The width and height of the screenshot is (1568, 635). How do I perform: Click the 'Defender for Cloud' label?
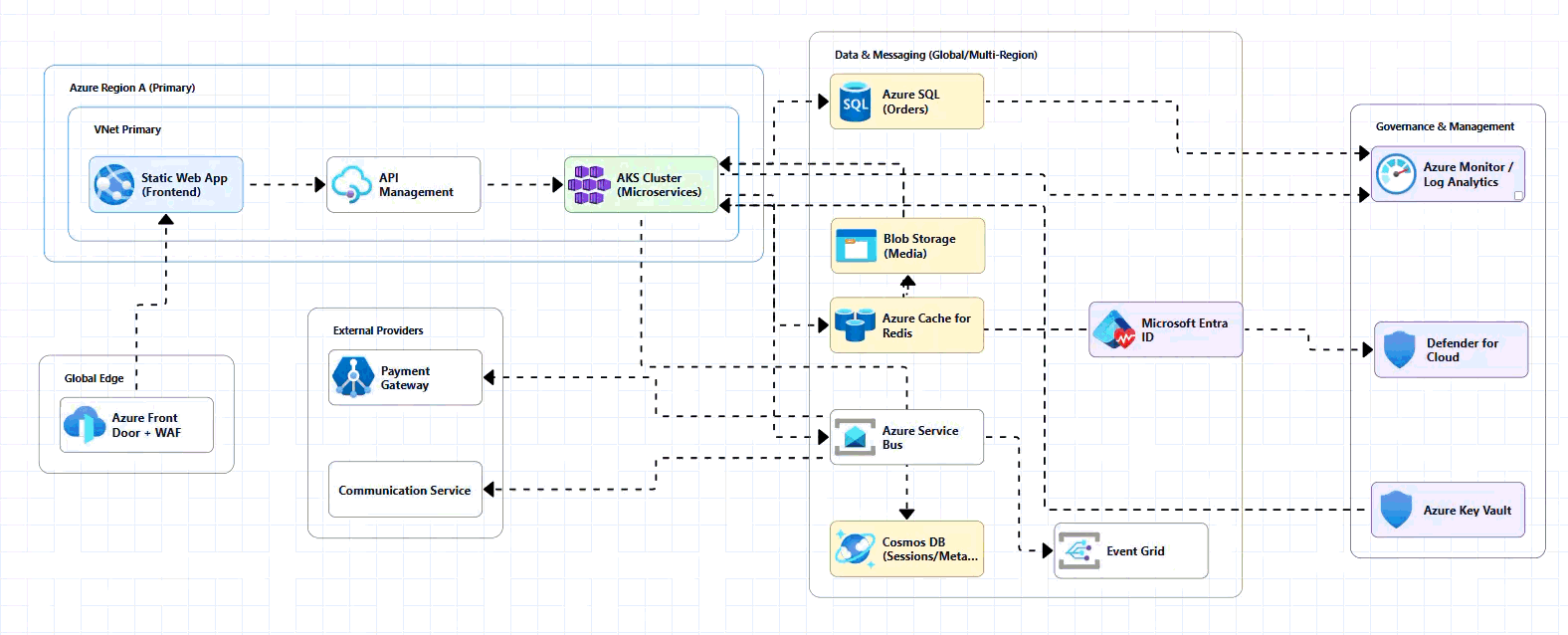click(1462, 350)
